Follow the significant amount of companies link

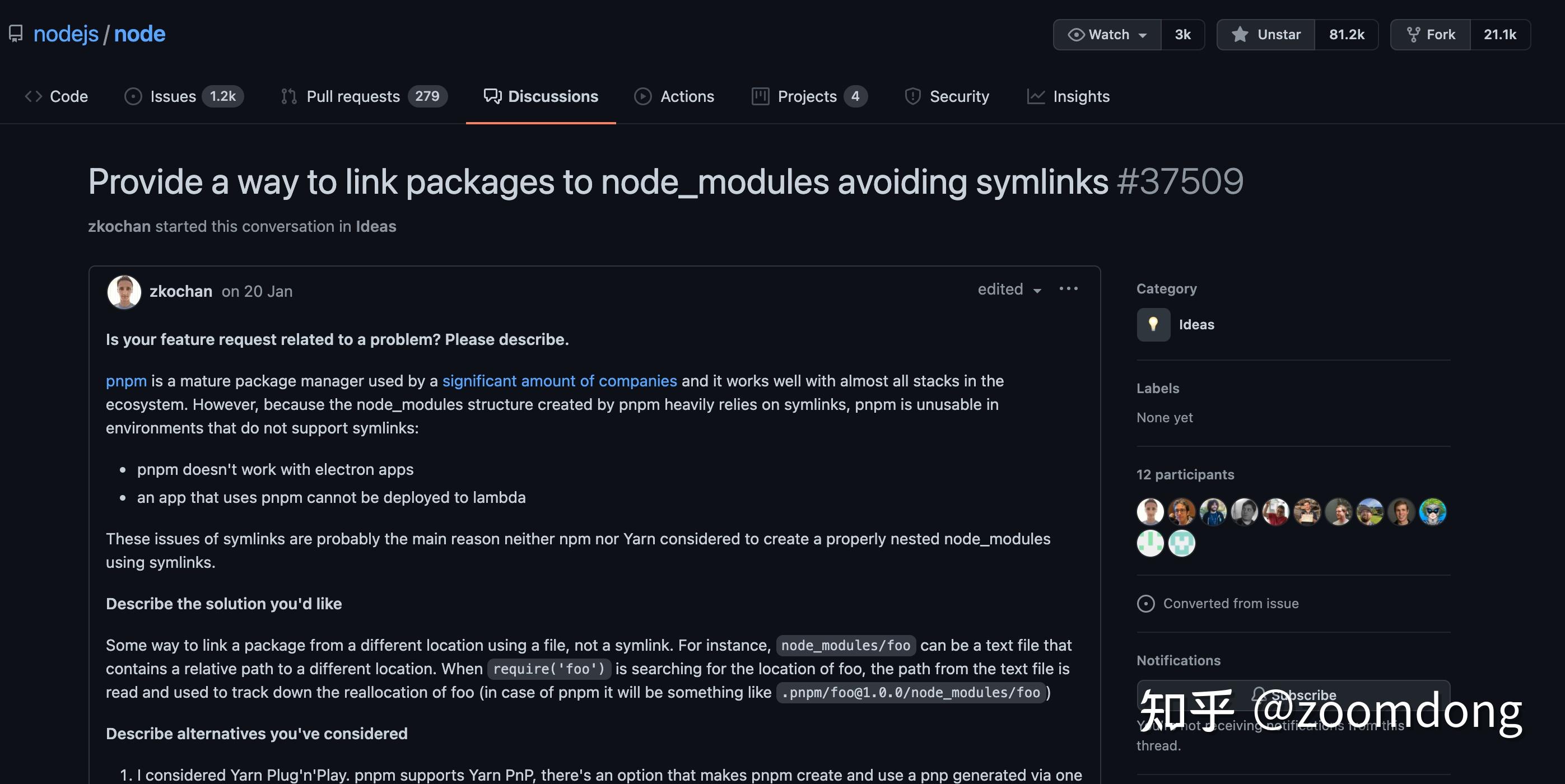[559, 381]
